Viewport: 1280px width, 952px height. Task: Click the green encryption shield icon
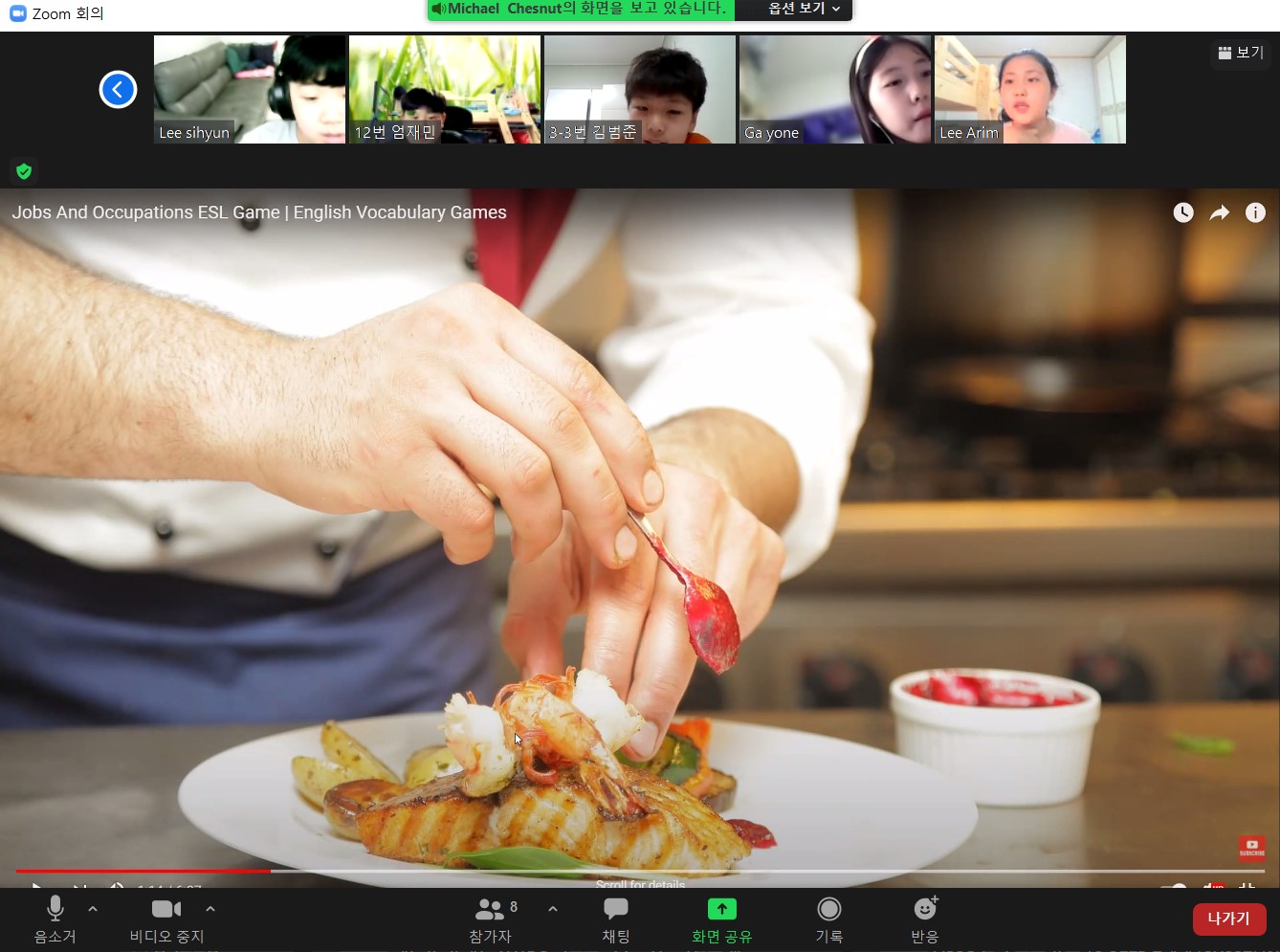pos(24,171)
